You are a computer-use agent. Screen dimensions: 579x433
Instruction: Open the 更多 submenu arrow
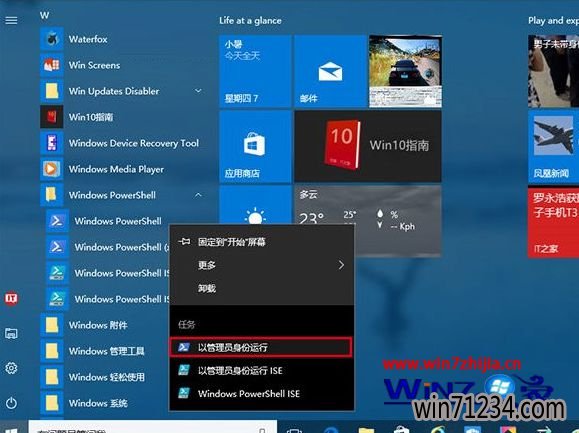(341, 265)
